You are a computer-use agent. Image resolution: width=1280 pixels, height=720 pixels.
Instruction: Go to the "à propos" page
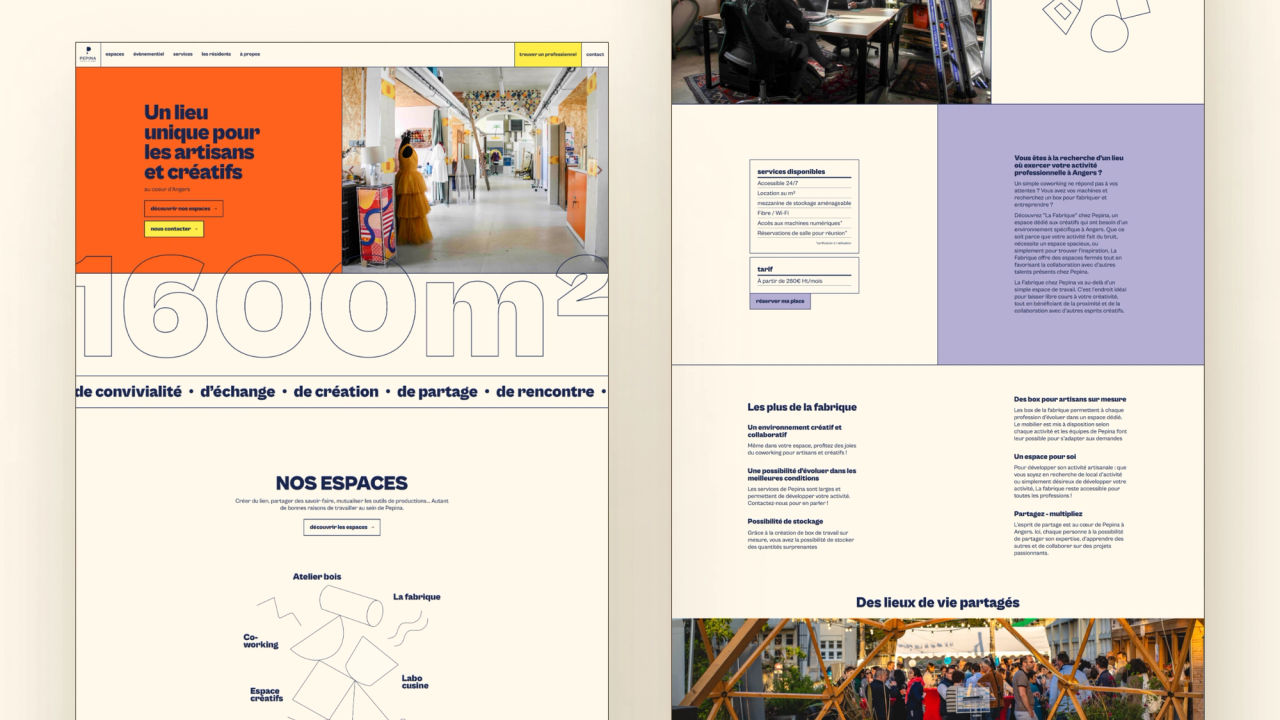click(250, 54)
